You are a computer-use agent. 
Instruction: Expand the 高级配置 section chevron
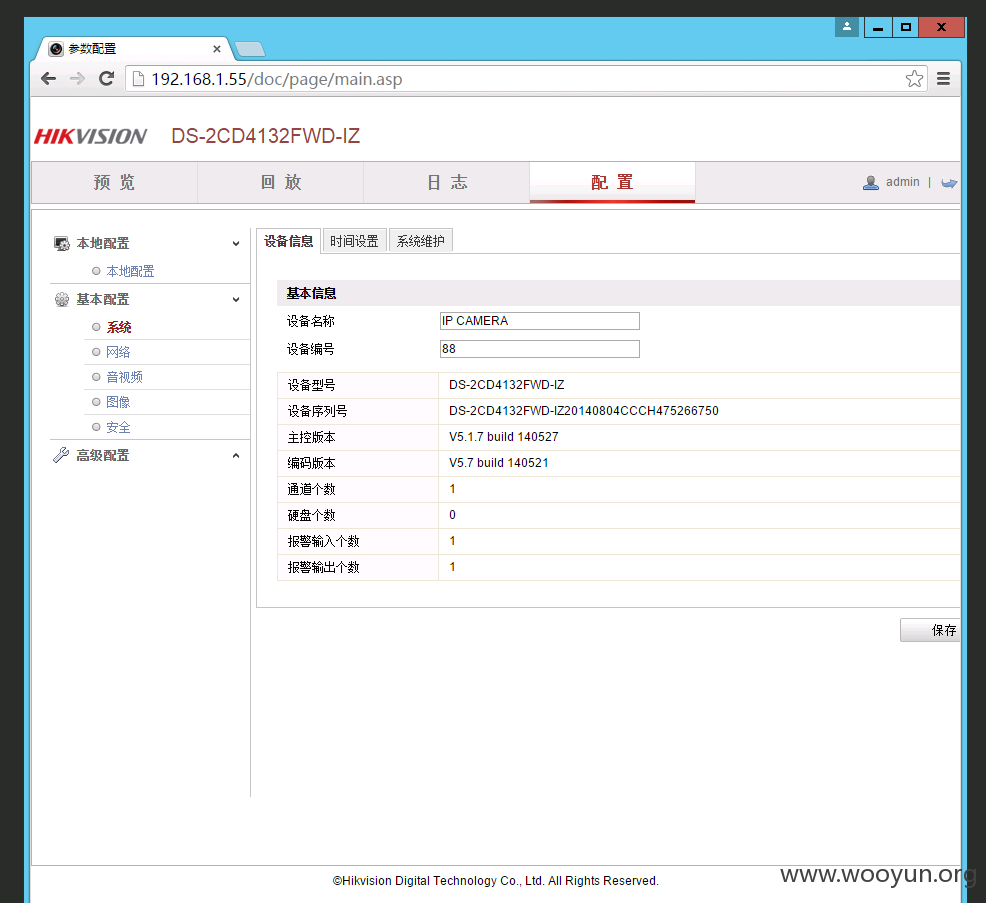tap(236, 455)
